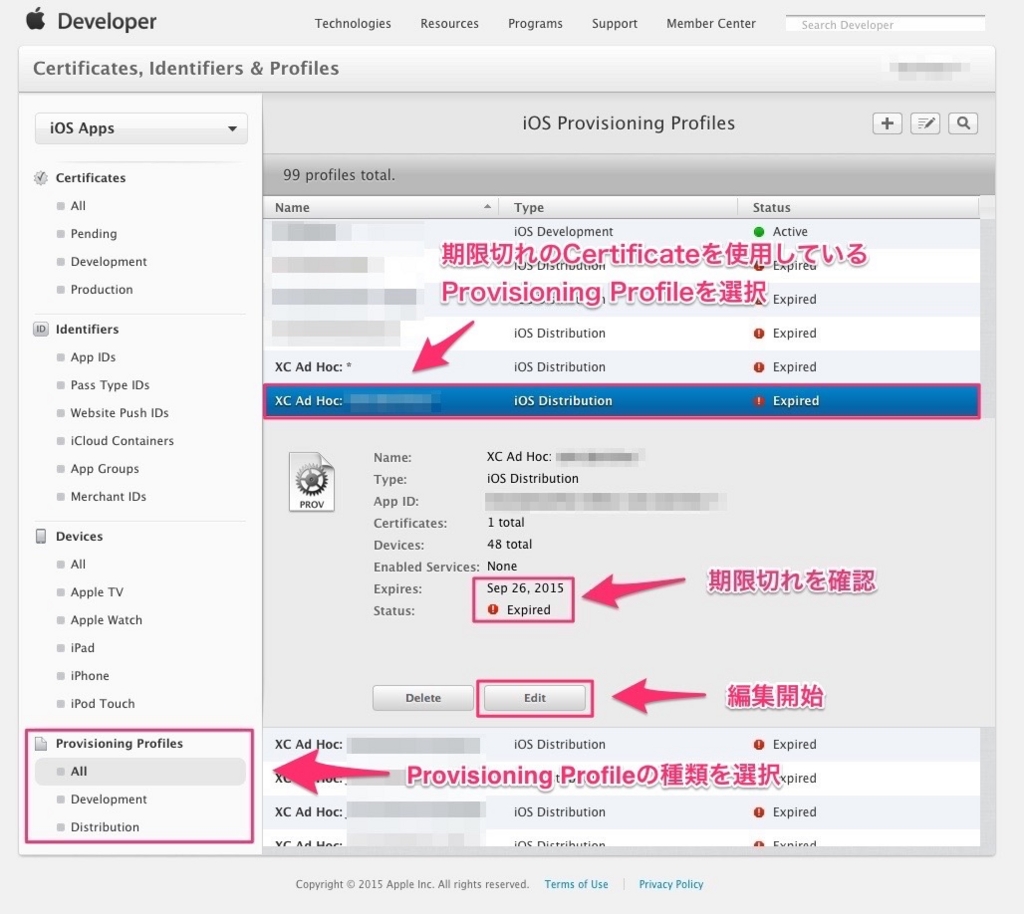Viewport: 1024px width, 914px height.
Task: Select Pending certificates
Action: pyautogui.click(x=93, y=234)
